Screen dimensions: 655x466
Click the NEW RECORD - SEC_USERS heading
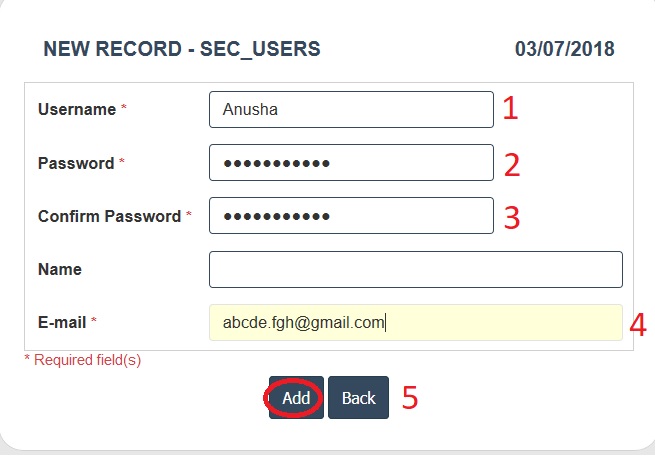[x=182, y=48]
